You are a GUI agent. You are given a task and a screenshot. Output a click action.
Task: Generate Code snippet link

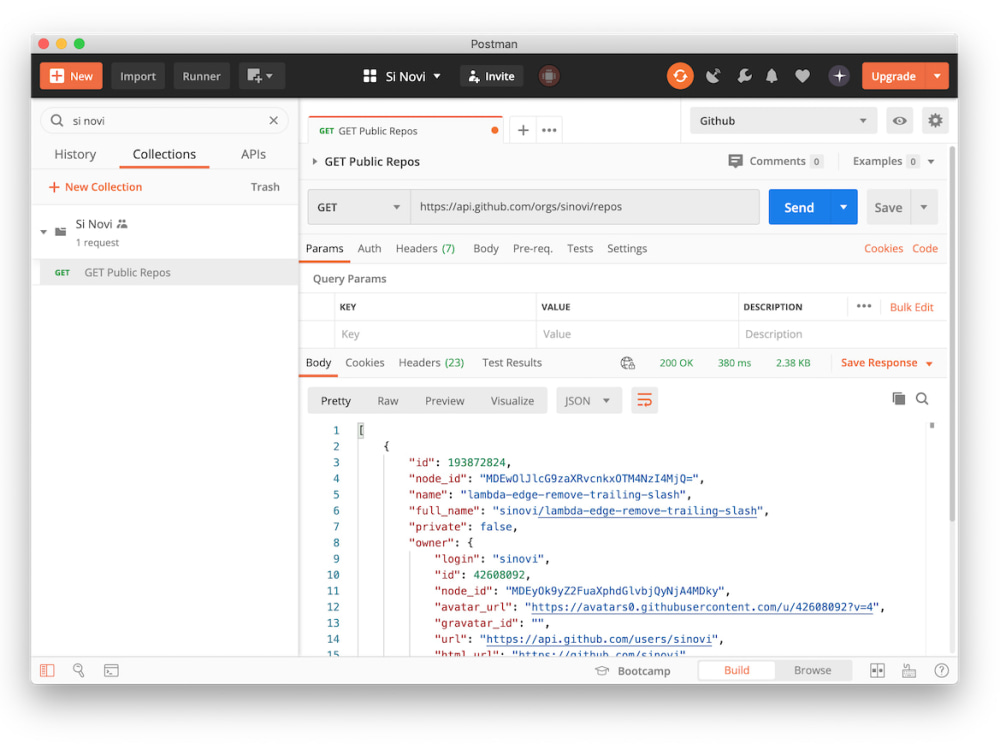925,249
